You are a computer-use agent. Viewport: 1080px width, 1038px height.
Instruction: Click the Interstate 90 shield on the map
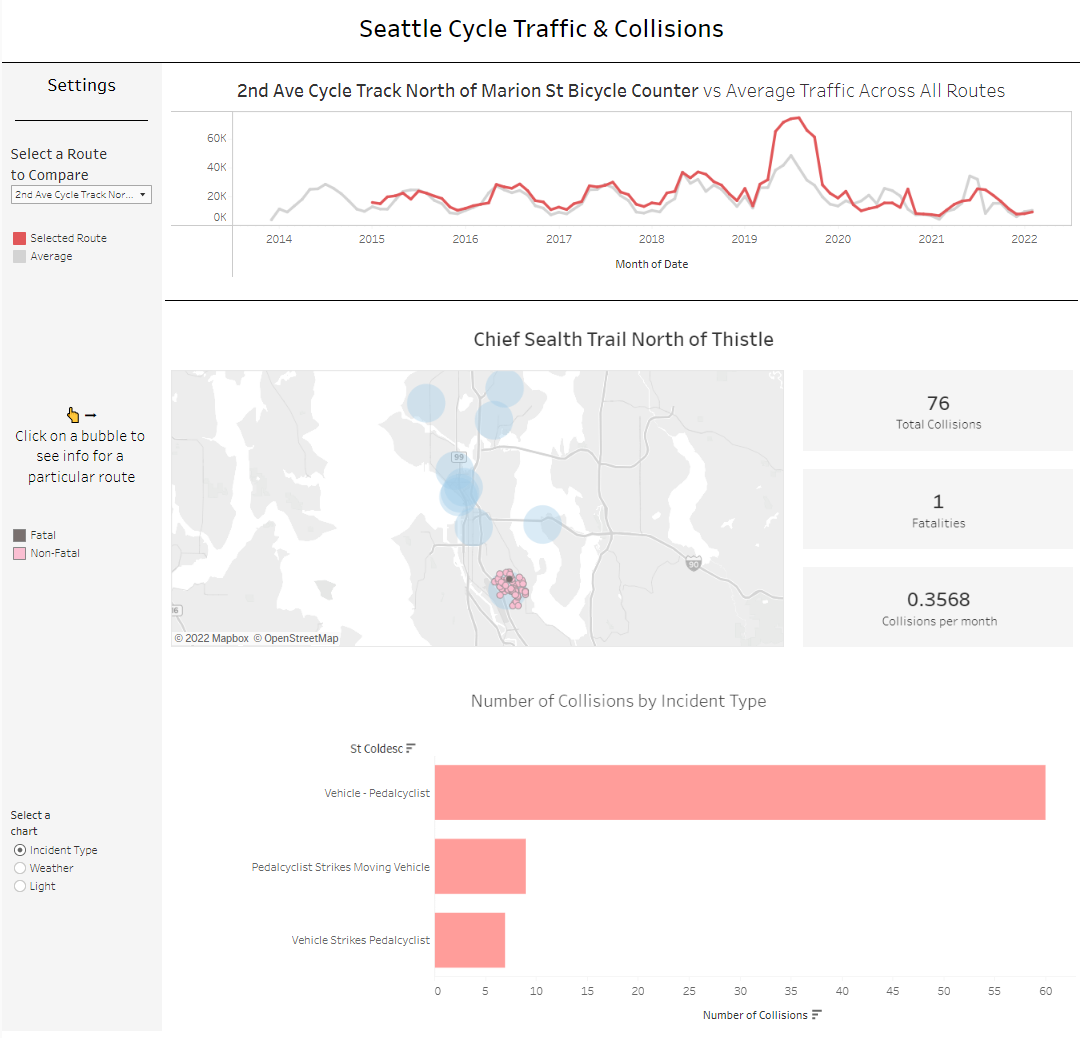693,562
